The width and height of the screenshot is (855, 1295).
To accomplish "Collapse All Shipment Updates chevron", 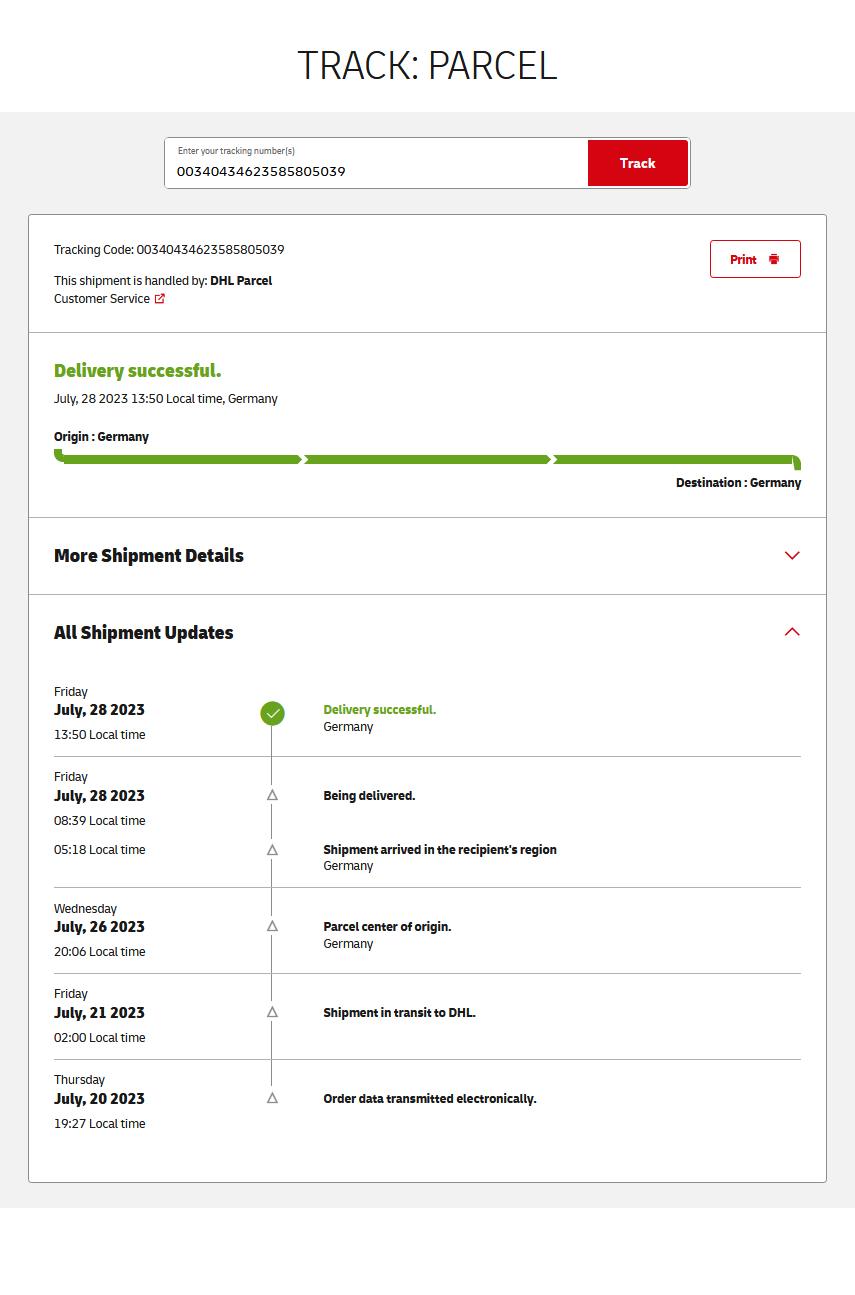I will click(792, 632).
